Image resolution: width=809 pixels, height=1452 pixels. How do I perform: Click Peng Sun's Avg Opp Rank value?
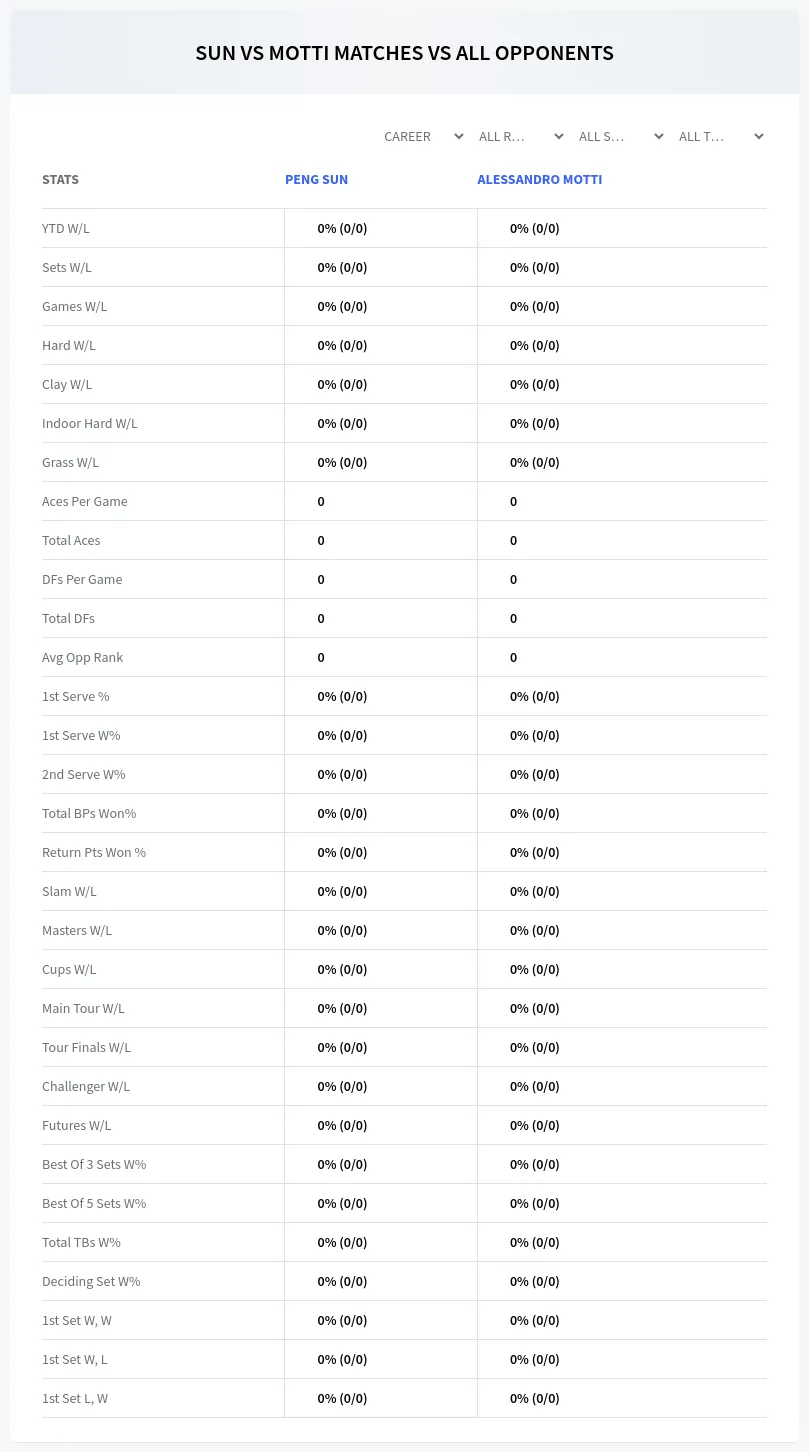(x=321, y=657)
